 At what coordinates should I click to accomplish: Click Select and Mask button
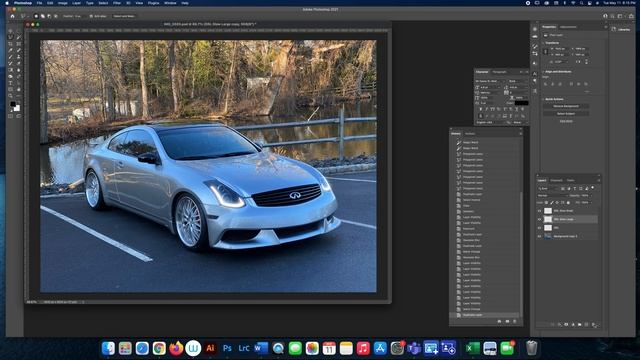pos(124,16)
